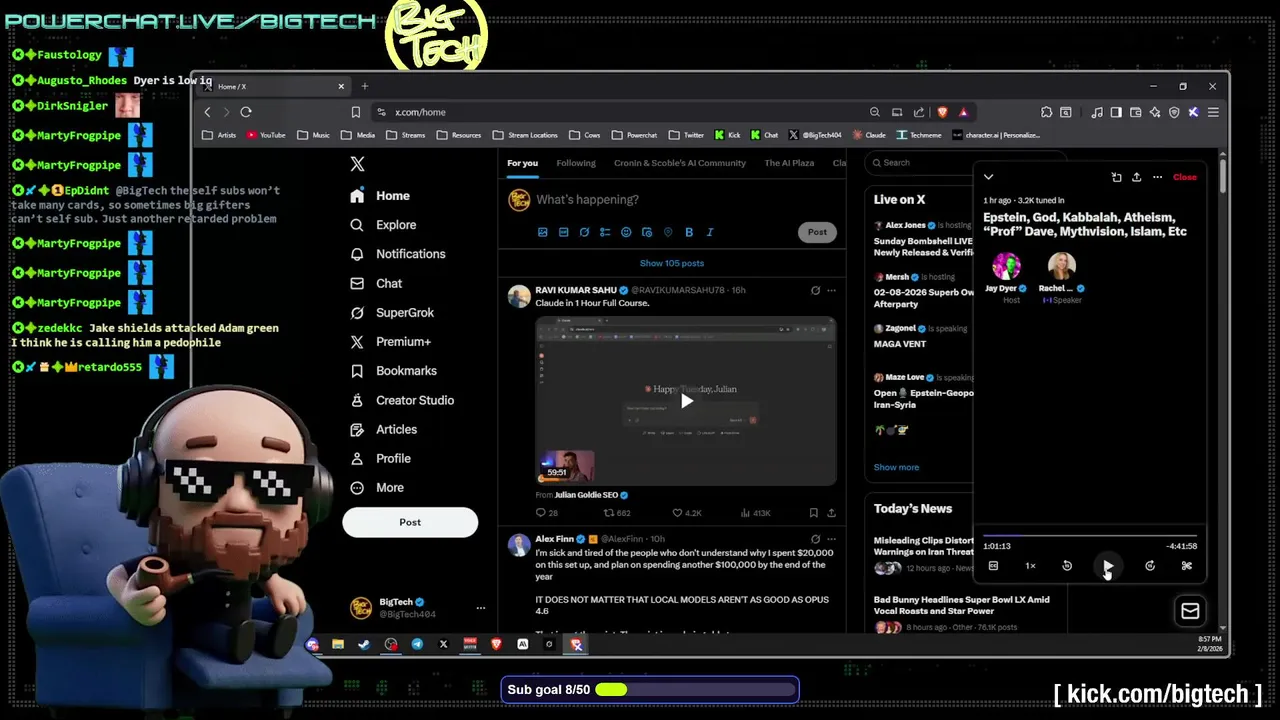Open Chat from the sidebar
Screen dimensions: 1280x720
376,284
